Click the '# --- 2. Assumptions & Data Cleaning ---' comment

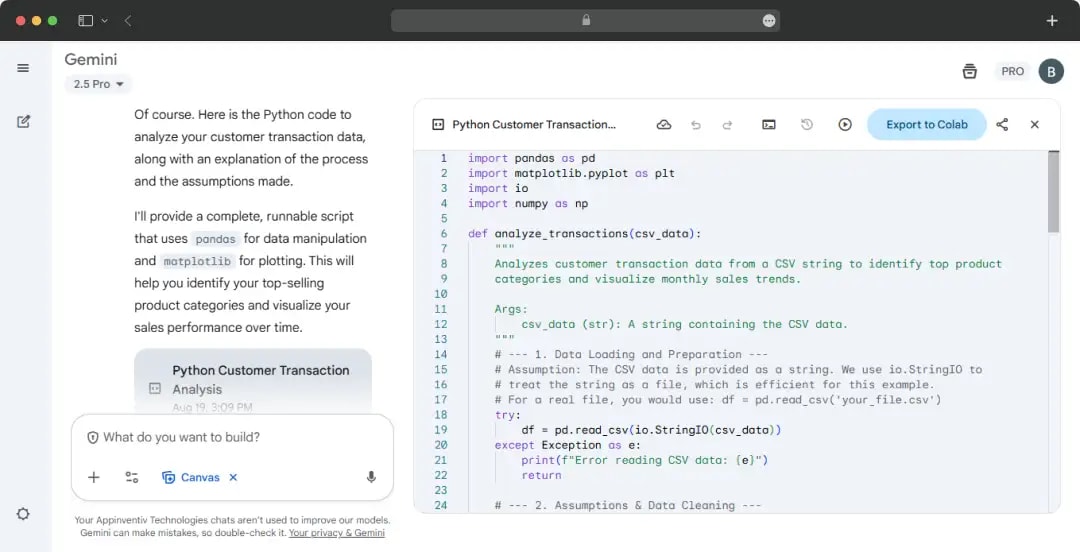(627, 506)
